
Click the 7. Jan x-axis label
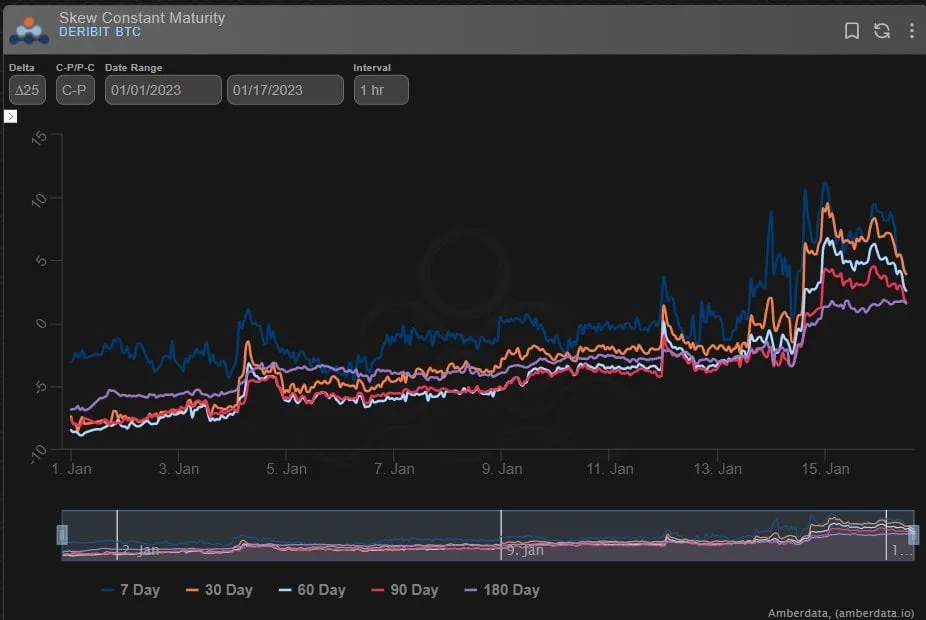[394, 469]
